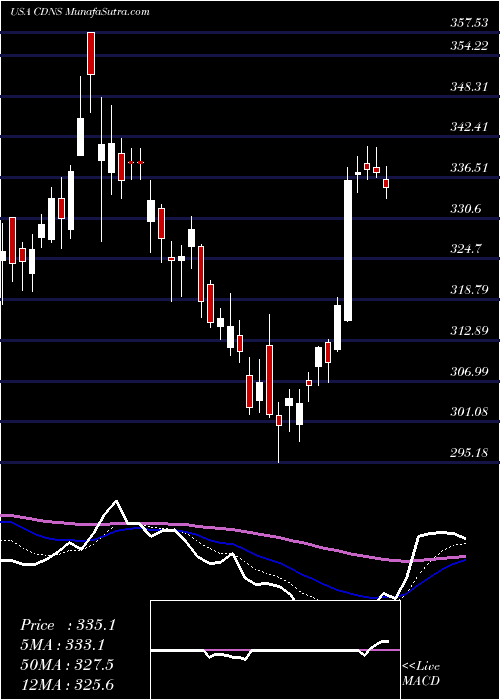Click the '12MA : 325.6' readout
The width and height of the screenshot is (500, 700).
[x=68, y=684]
